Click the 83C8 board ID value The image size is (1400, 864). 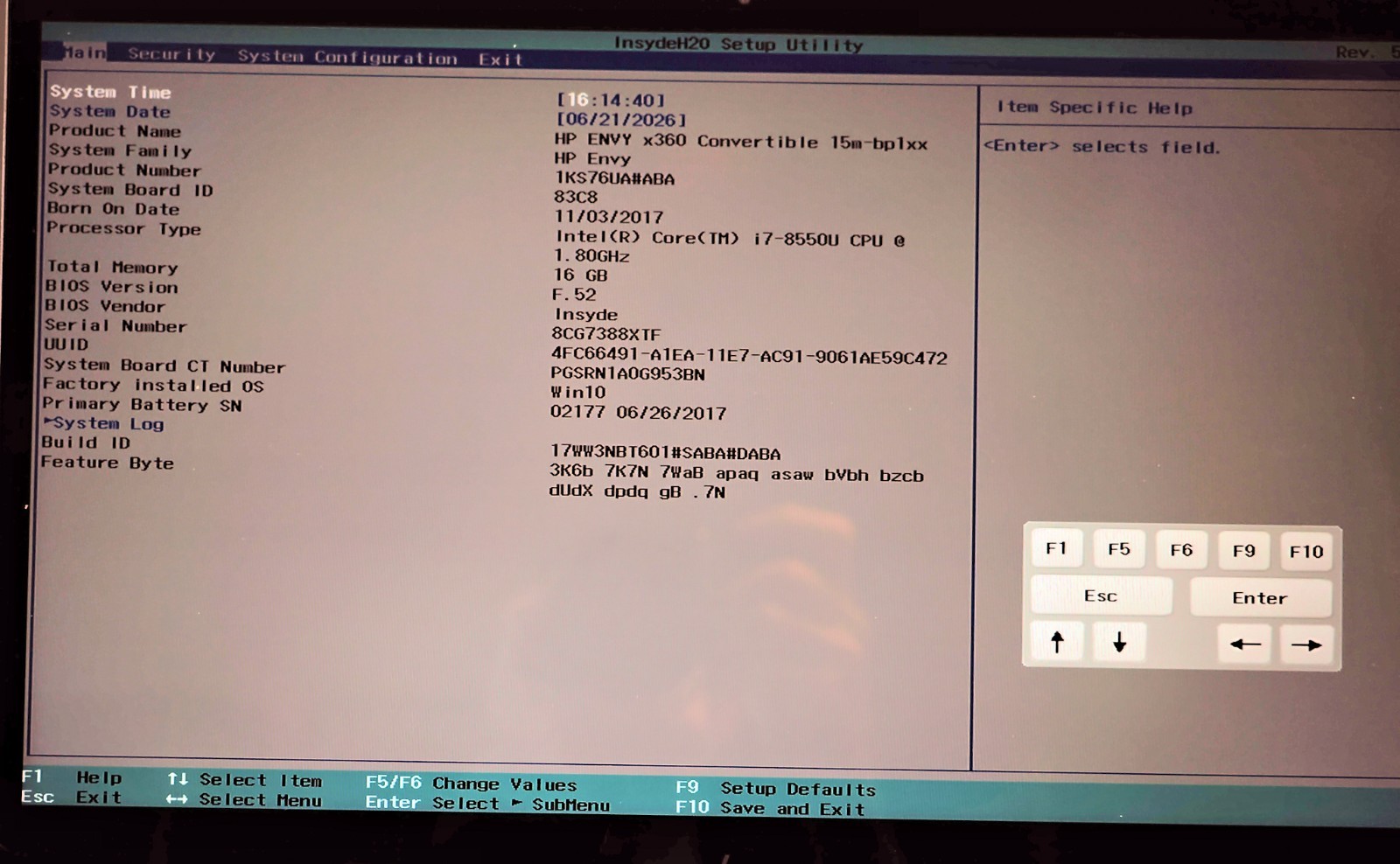tap(576, 197)
